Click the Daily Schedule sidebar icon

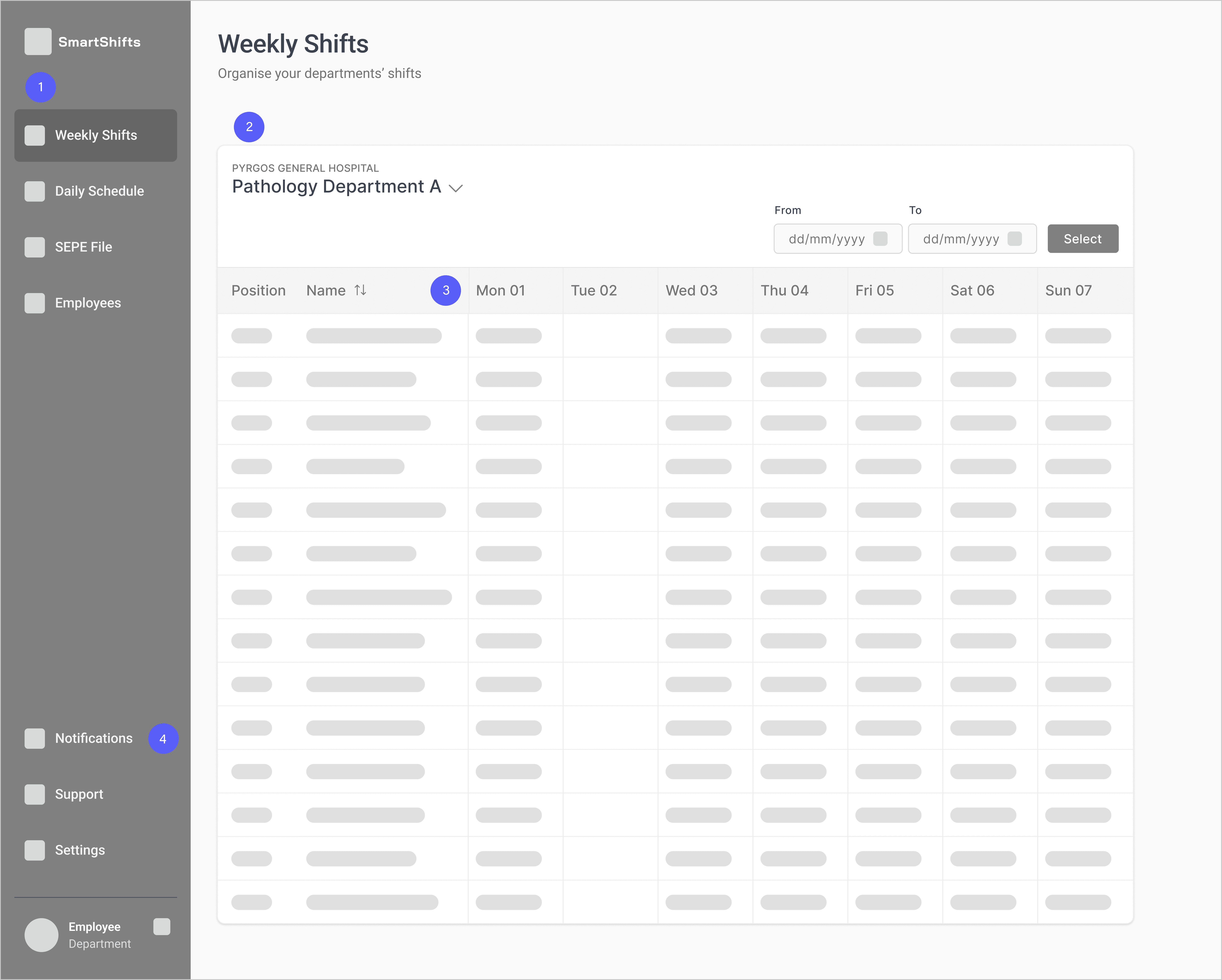click(x=35, y=191)
